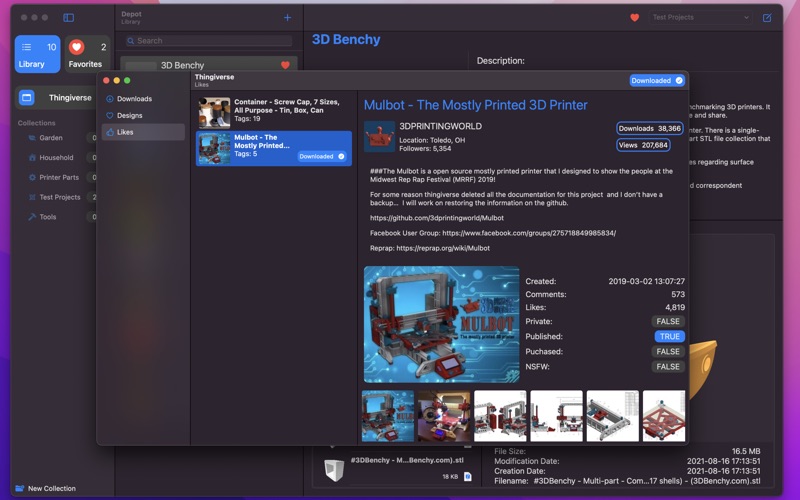Select first Mulbot gallery thumbnail
Image resolution: width=800 pixels, height=500 pixels.
[x=388, y=416]
